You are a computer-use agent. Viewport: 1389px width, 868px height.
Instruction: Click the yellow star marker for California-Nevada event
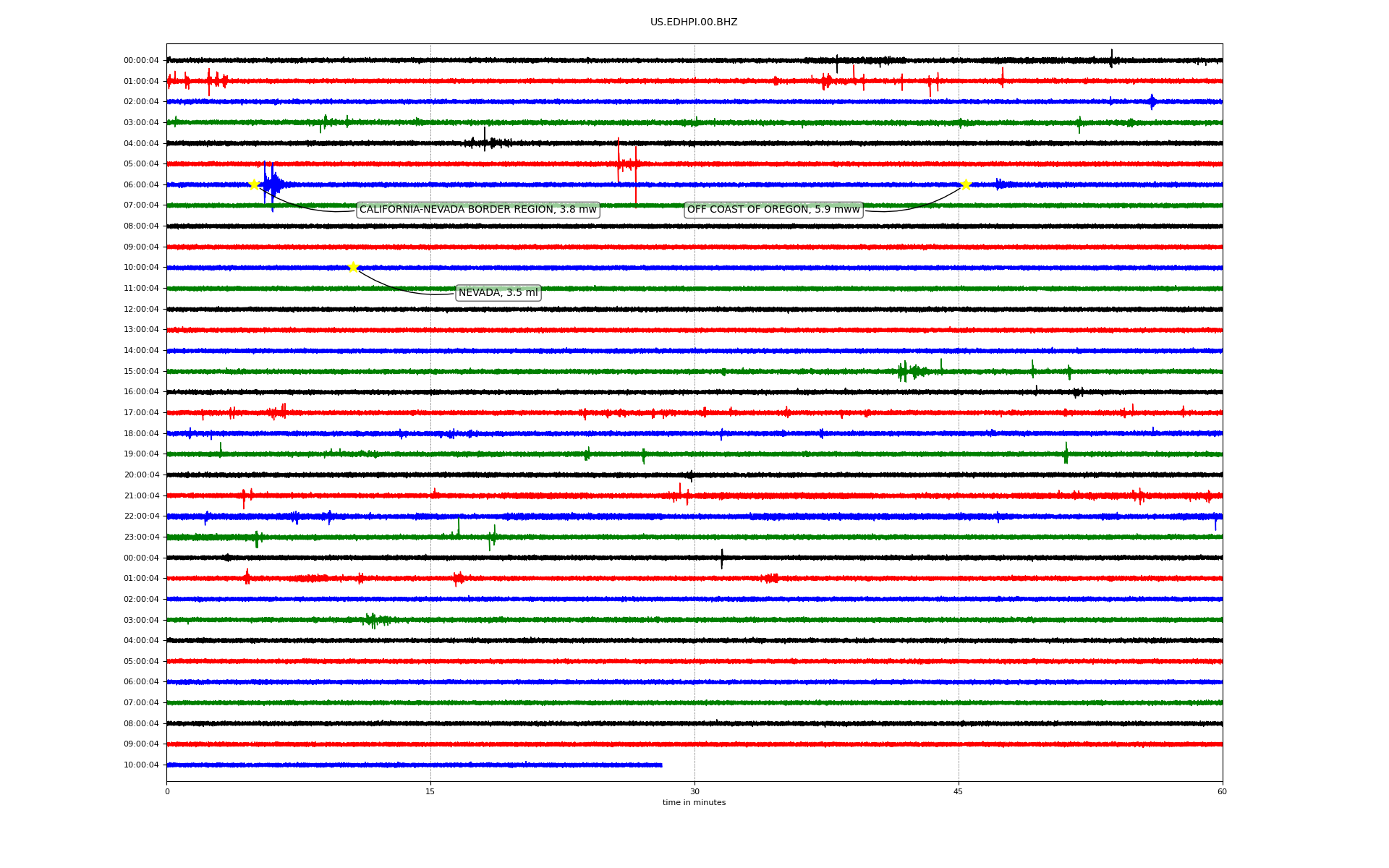pos(254,184)
